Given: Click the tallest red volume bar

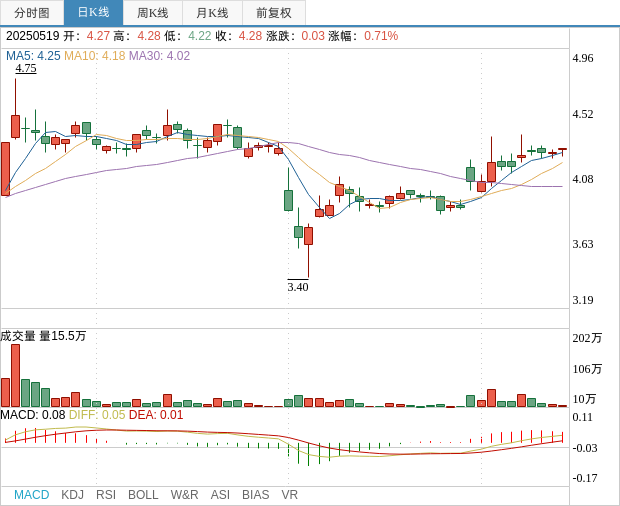Looking at the screenshot, I should point(15,376).
